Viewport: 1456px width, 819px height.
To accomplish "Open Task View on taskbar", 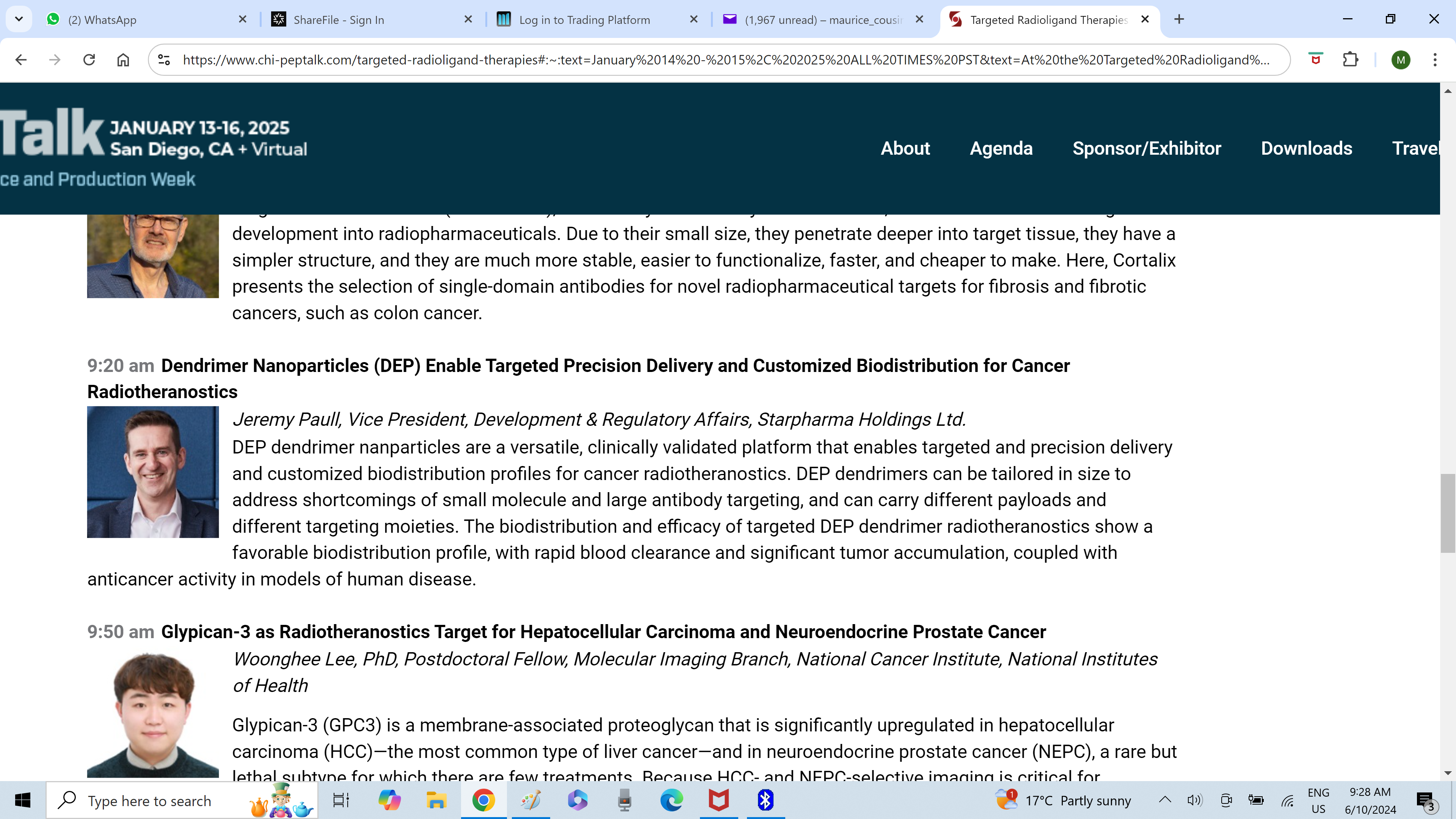I will 341,800.
